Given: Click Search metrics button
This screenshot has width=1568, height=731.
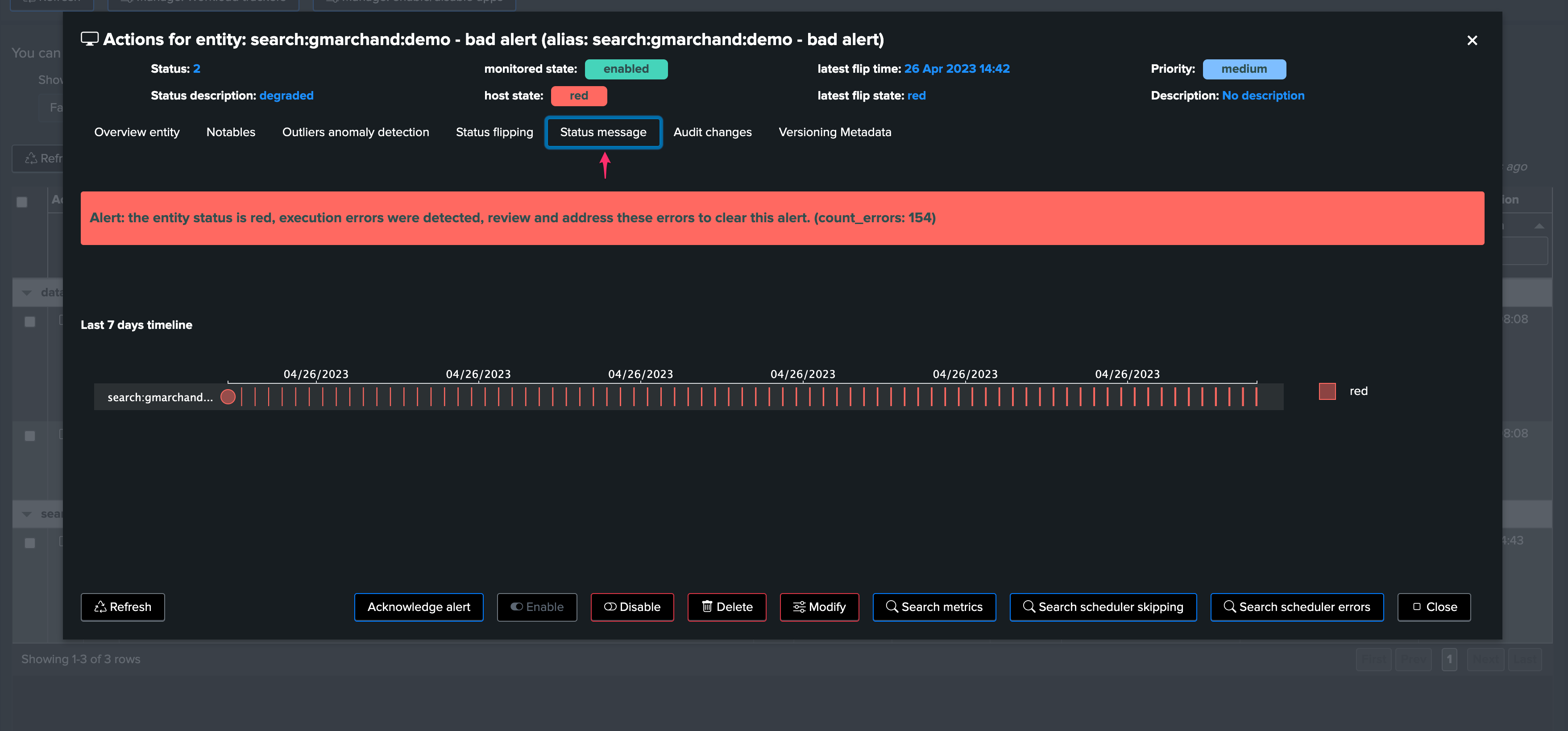Looking at the screenshot, I should click(934, 607).
